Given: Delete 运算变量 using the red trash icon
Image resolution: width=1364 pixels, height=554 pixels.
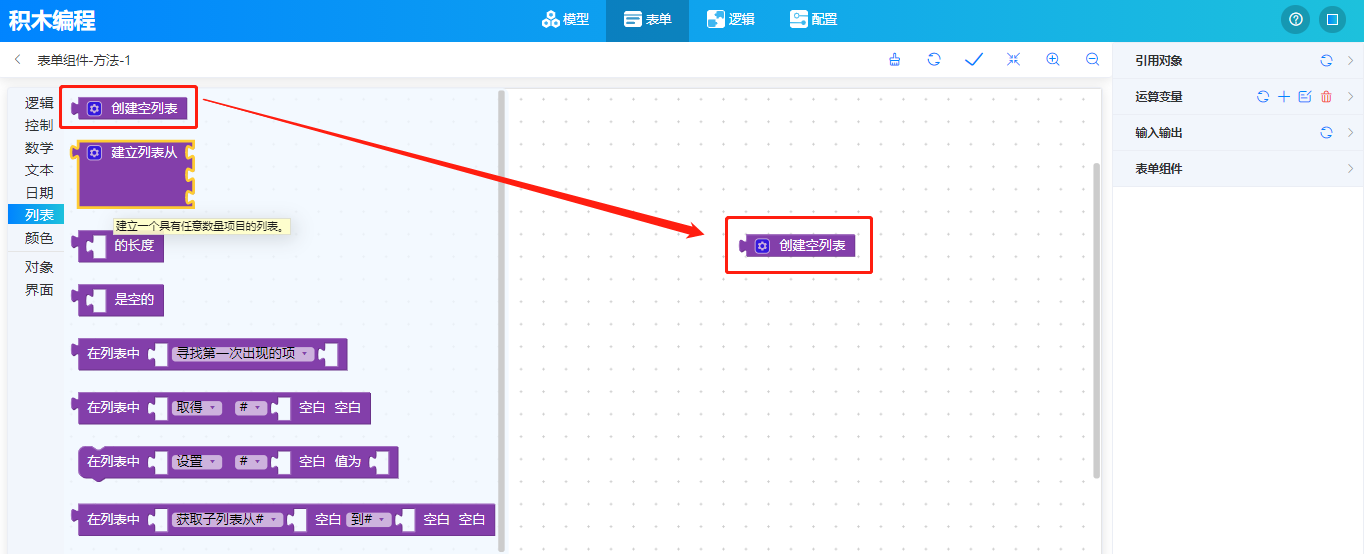Looking at the screenshot, I should tap(1327, 97).
